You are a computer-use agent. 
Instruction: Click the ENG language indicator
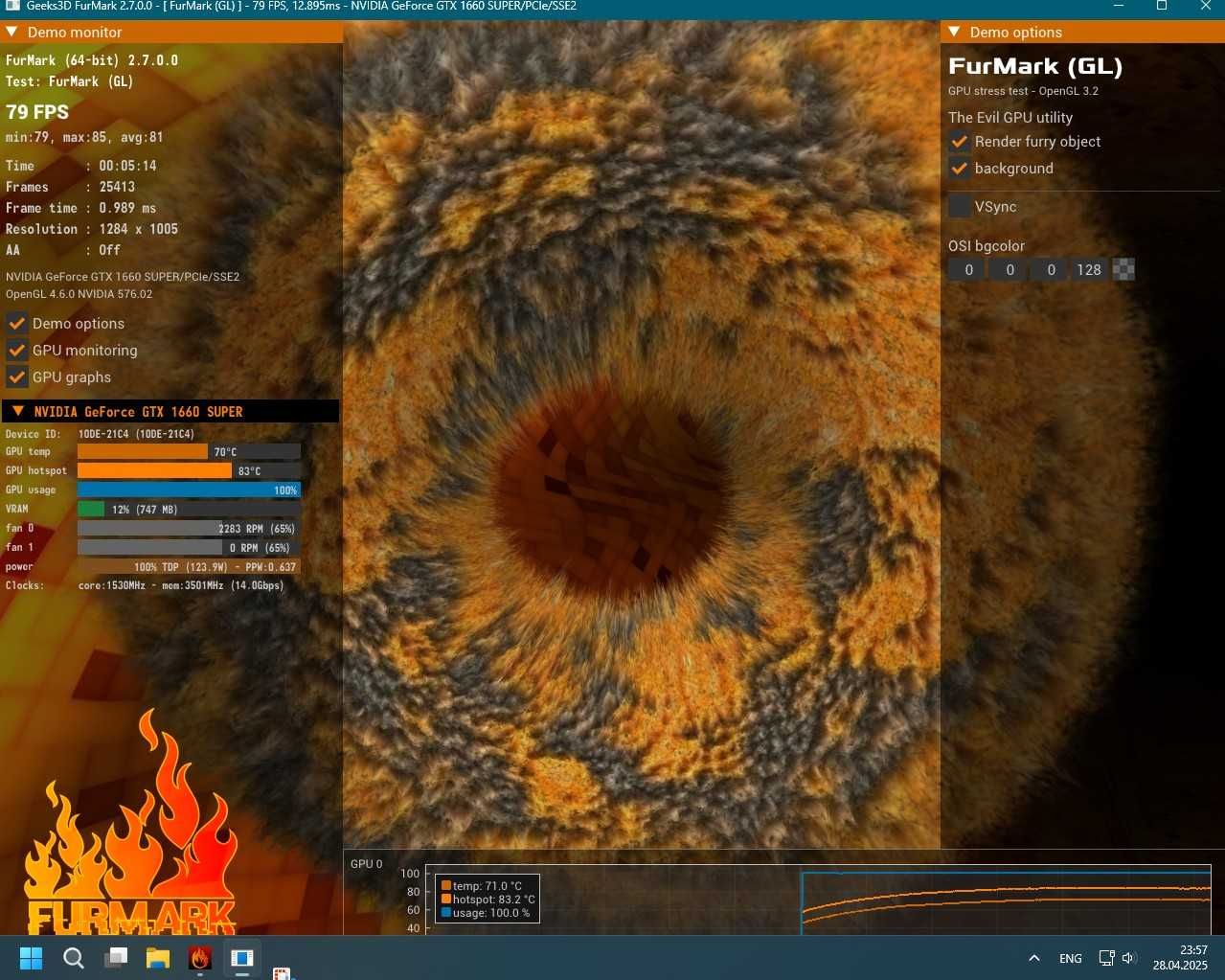[1071, 958]
